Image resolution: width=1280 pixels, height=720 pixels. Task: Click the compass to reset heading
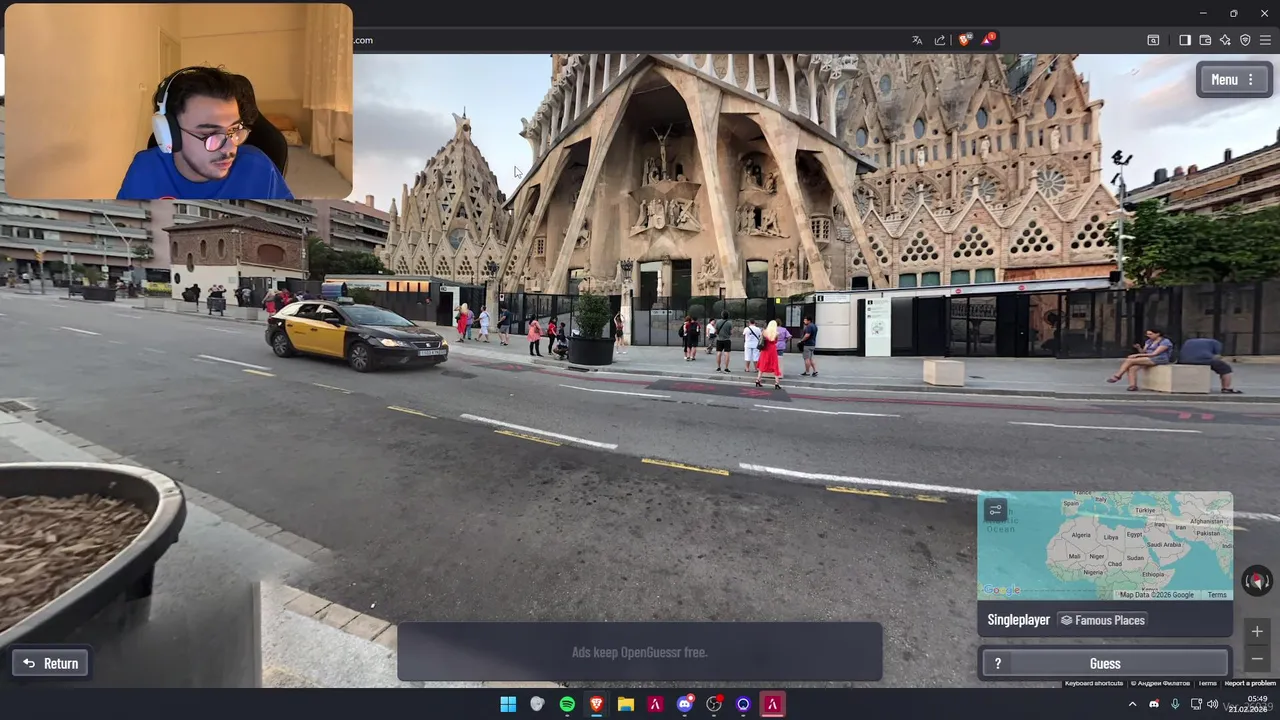click(1257, 580)
